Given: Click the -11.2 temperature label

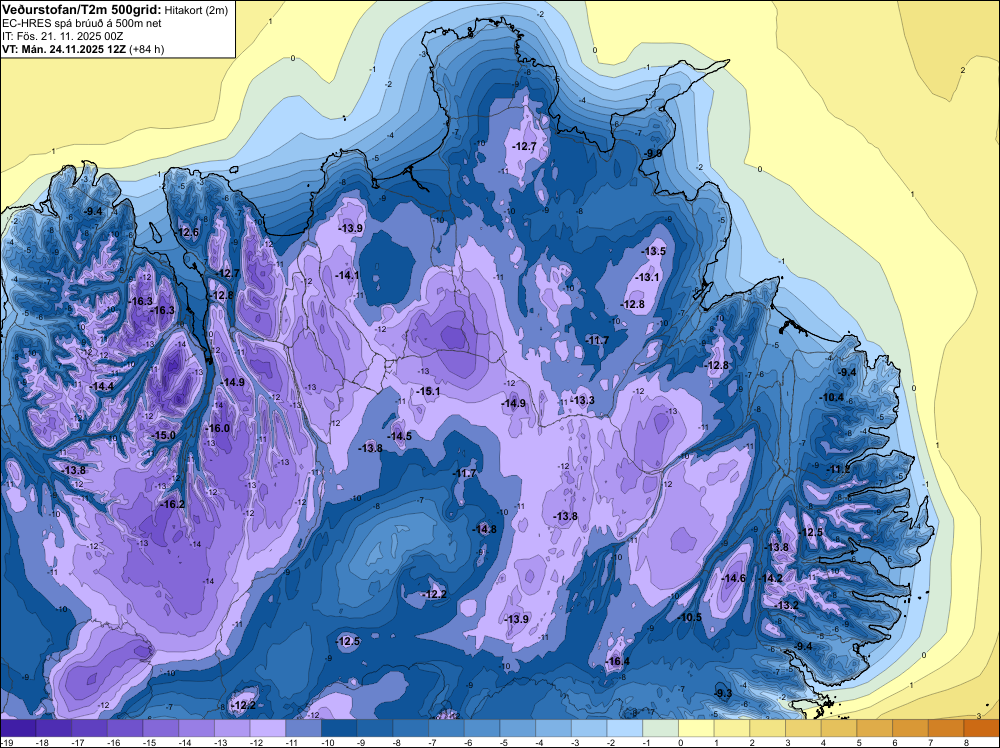Looking at the screenshot, I should 838,469.
